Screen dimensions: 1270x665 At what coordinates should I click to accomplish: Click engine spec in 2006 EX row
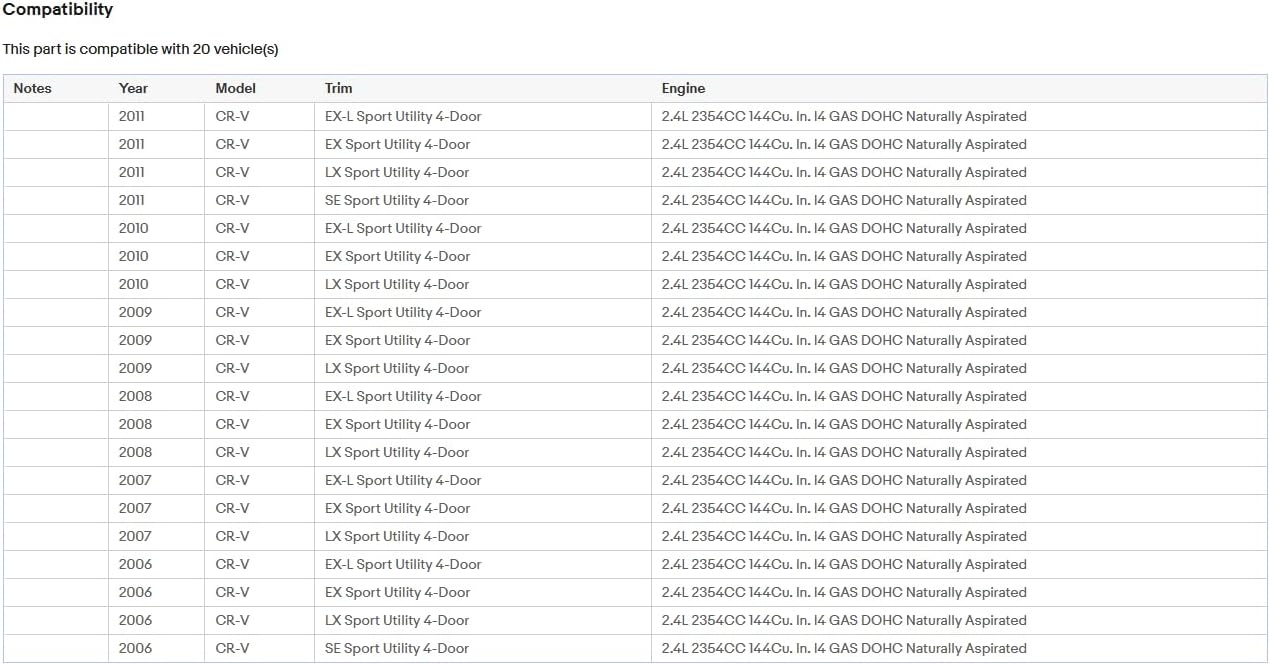click(844, 592)
